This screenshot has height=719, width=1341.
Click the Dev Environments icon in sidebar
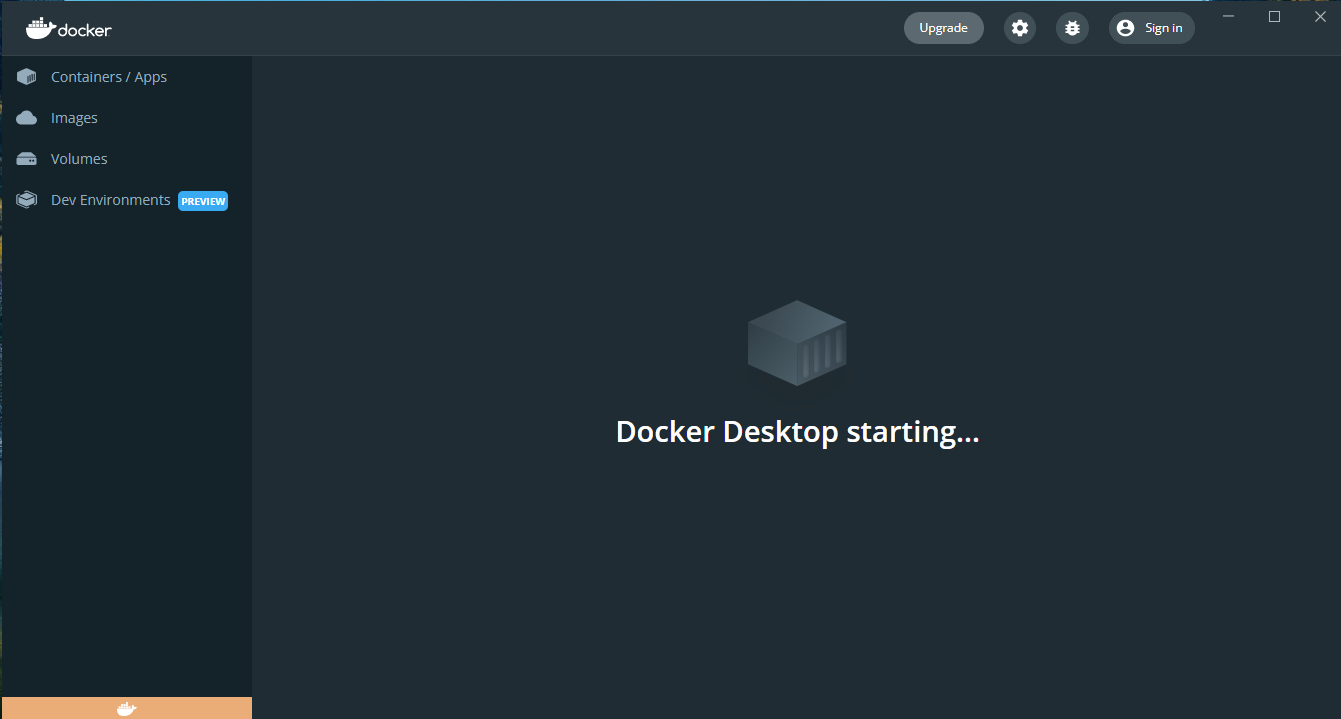(27, 200)
